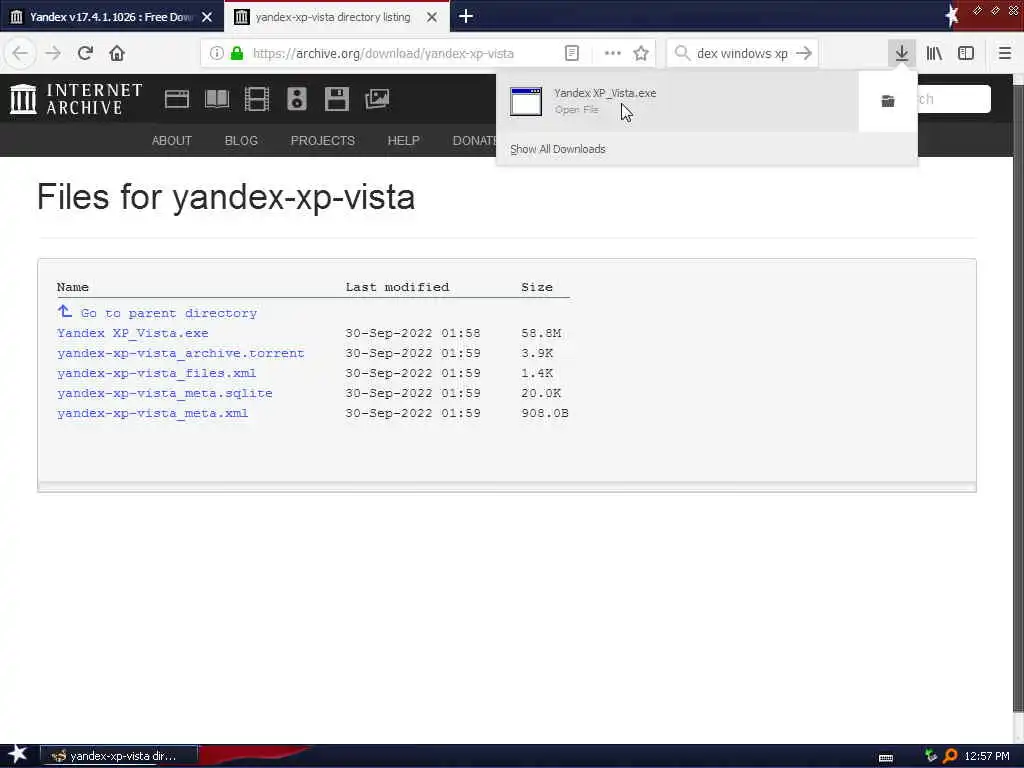1024x768 pixels.
Task: Open Internet Archive Texts book icon
Action: pos(217,99)
